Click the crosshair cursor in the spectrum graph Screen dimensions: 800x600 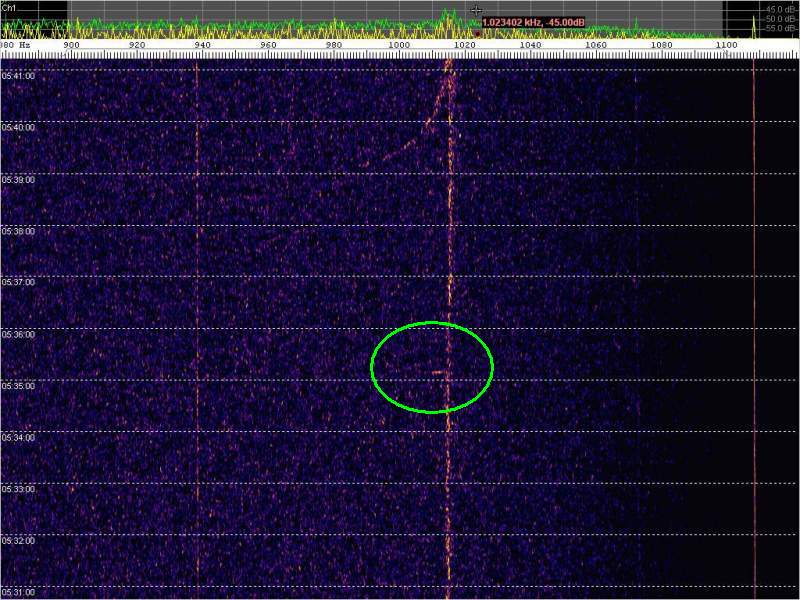[x=477, y=10]
